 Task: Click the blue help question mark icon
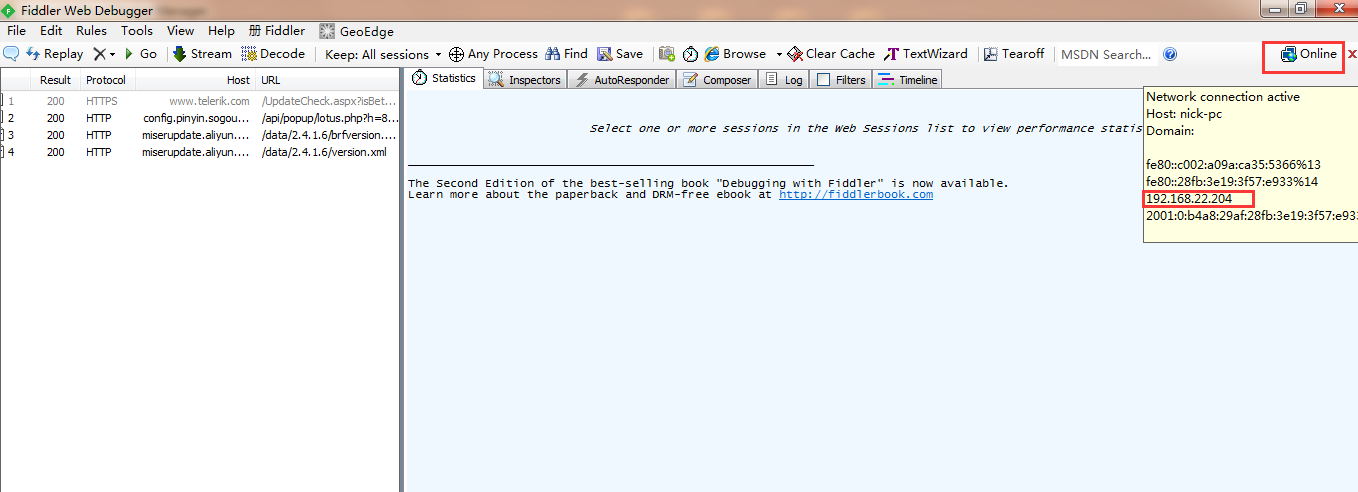pos(1170,54)
